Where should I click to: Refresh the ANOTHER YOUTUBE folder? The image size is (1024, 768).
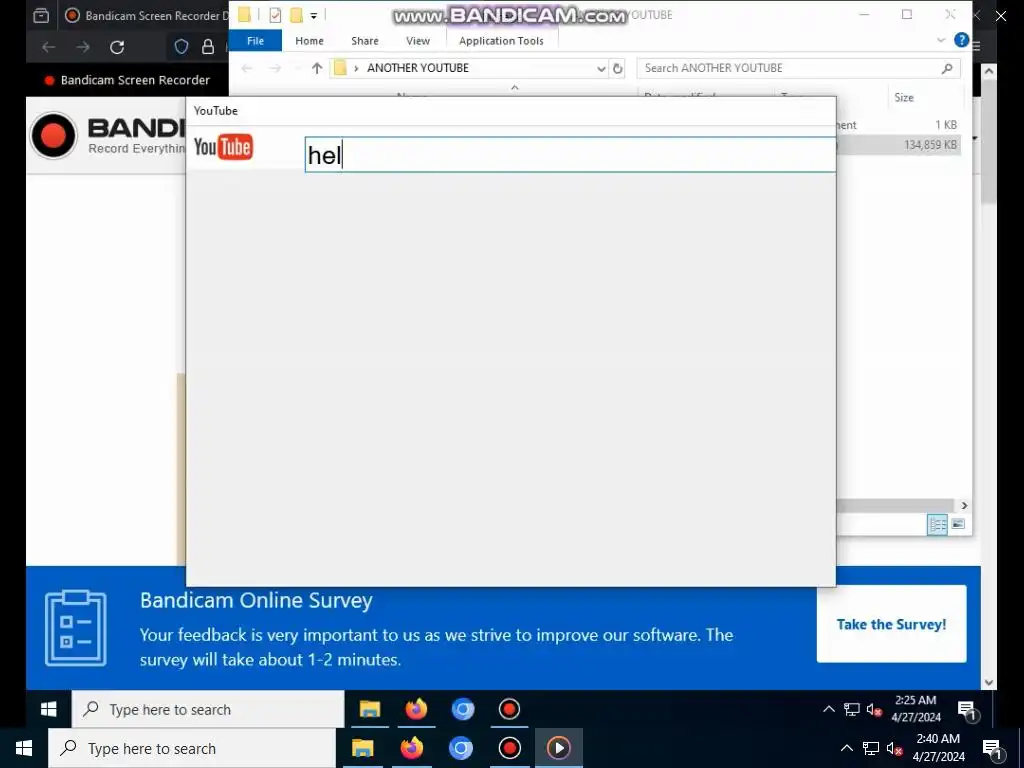618,68
